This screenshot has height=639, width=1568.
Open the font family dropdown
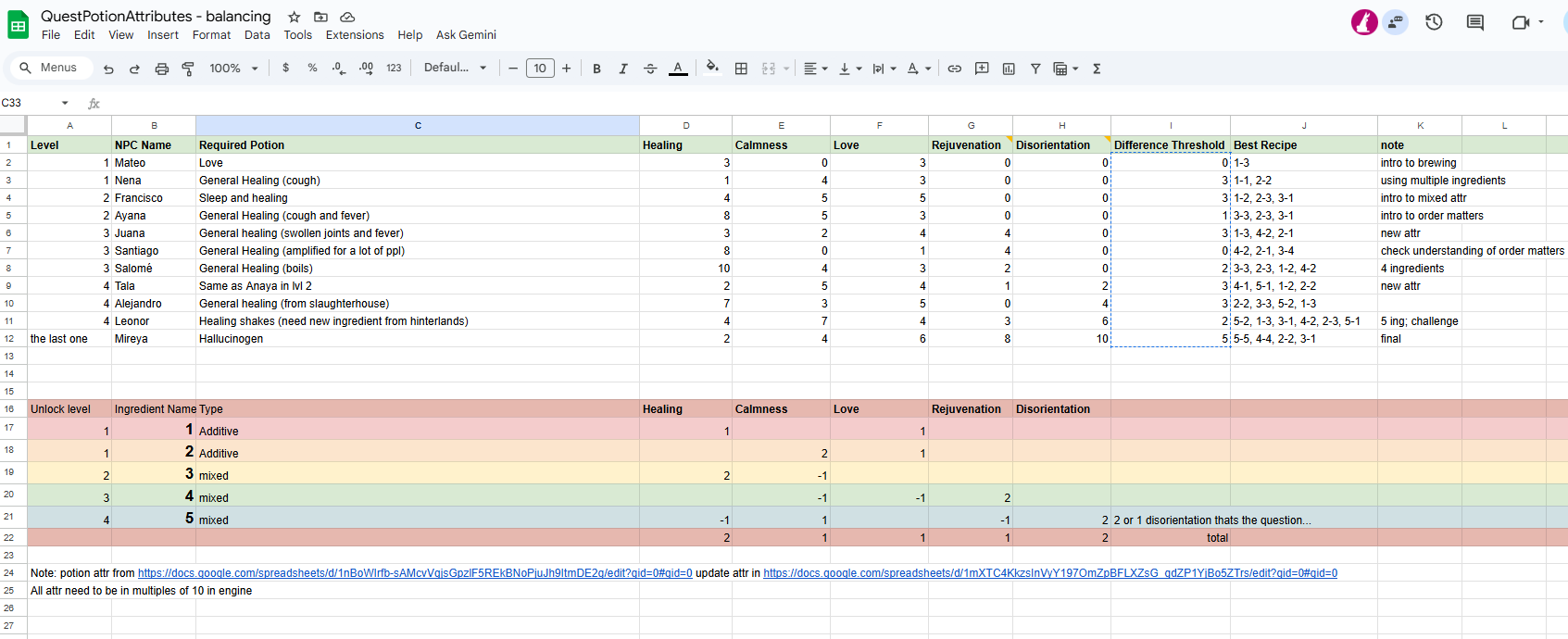click(455, 68)
